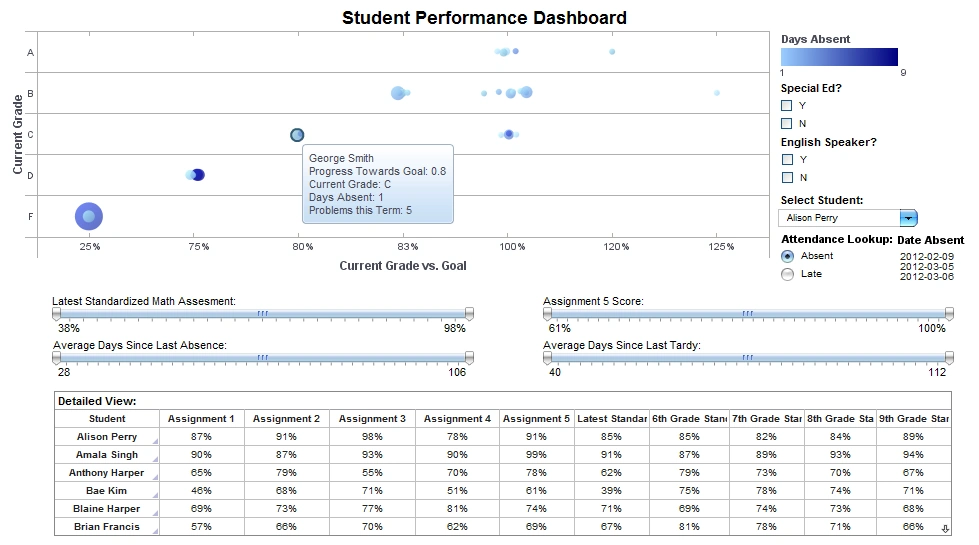
Task: Expand the Alison Perry row corner marker
Action: pyautogui.click(x=154, y=441)
